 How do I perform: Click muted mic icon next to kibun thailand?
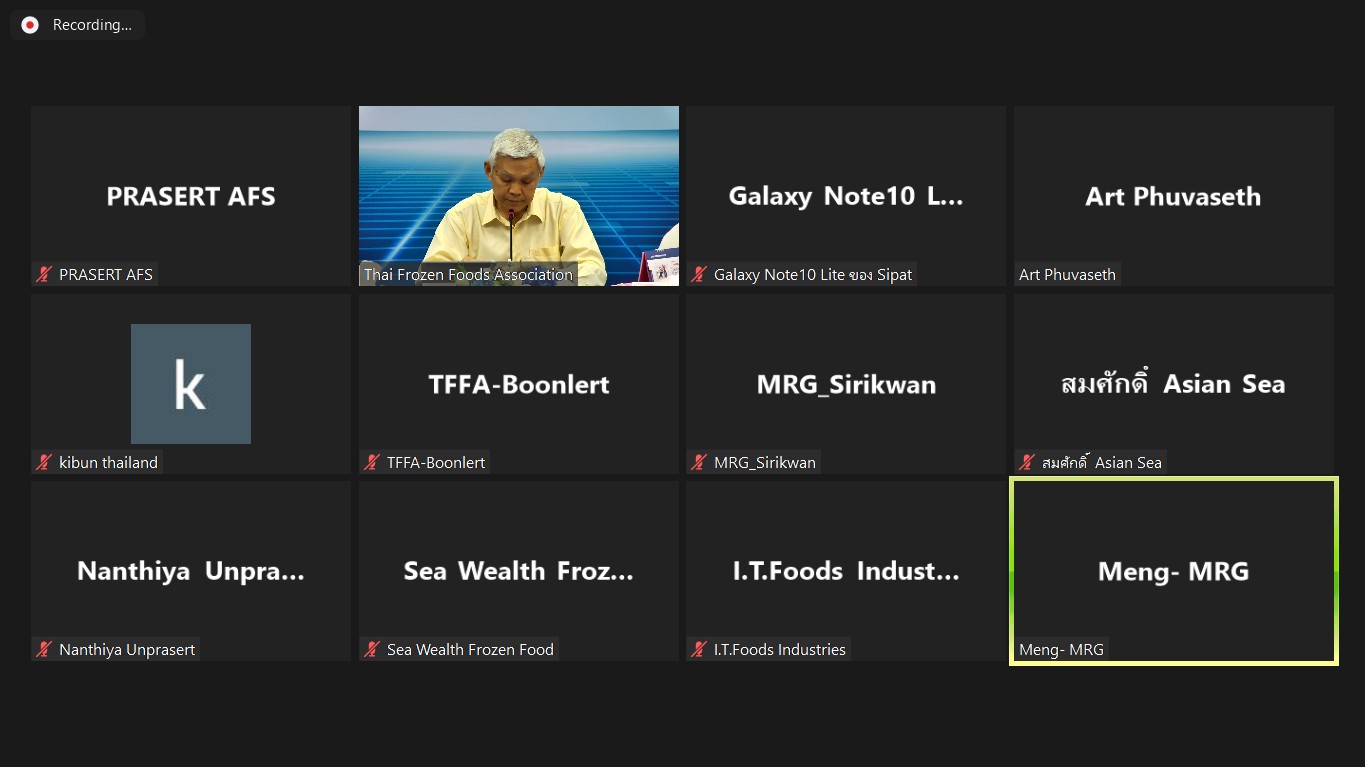click(x=44, y=462)
